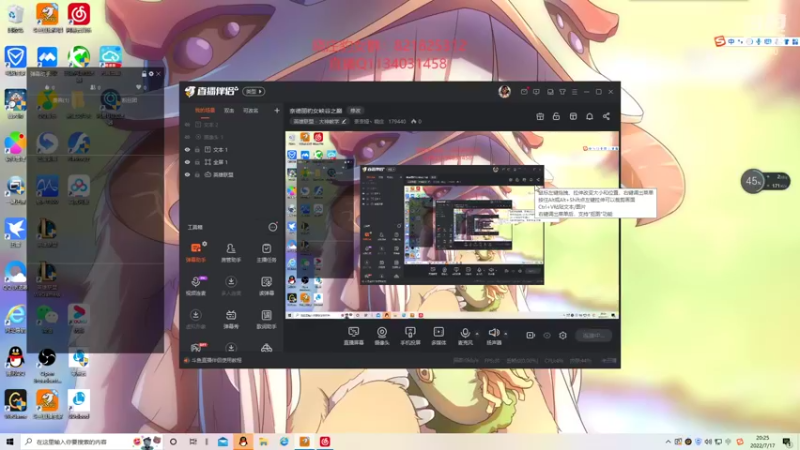Click the bell notification icon
The height and width of the screenshot is (450, 800).
tap(589, 116)
